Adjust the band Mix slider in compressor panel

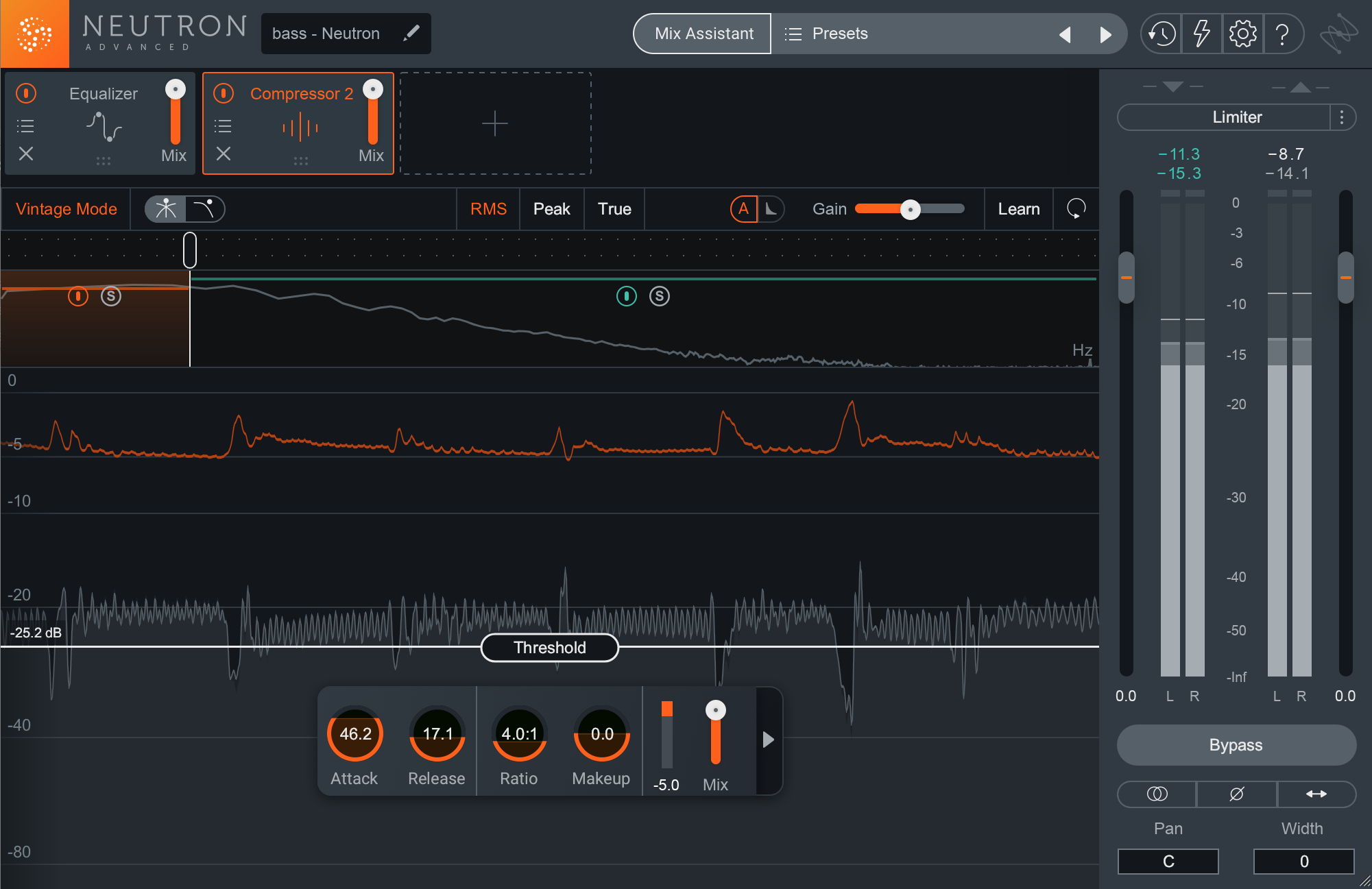point(716,733)
